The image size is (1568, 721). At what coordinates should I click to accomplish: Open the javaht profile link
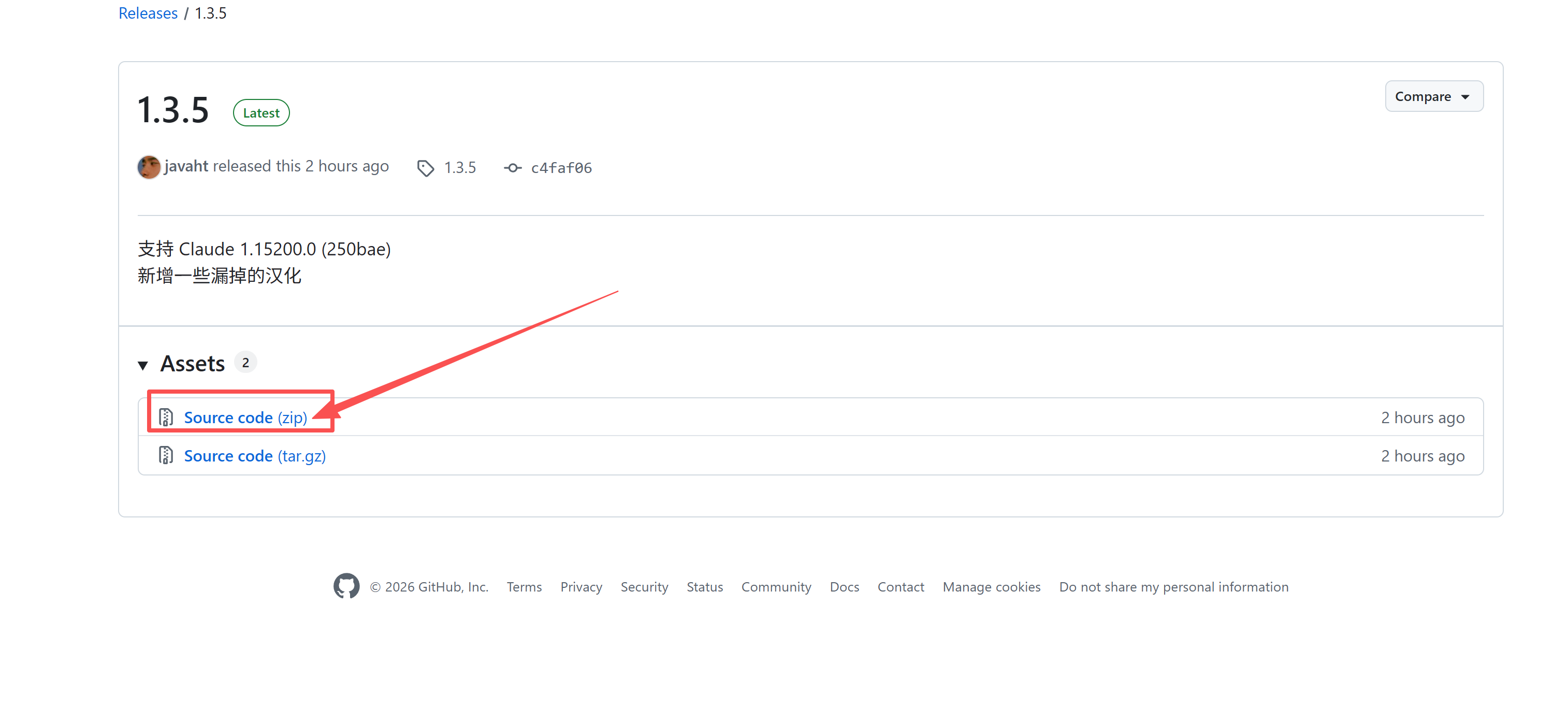[186, 166]
